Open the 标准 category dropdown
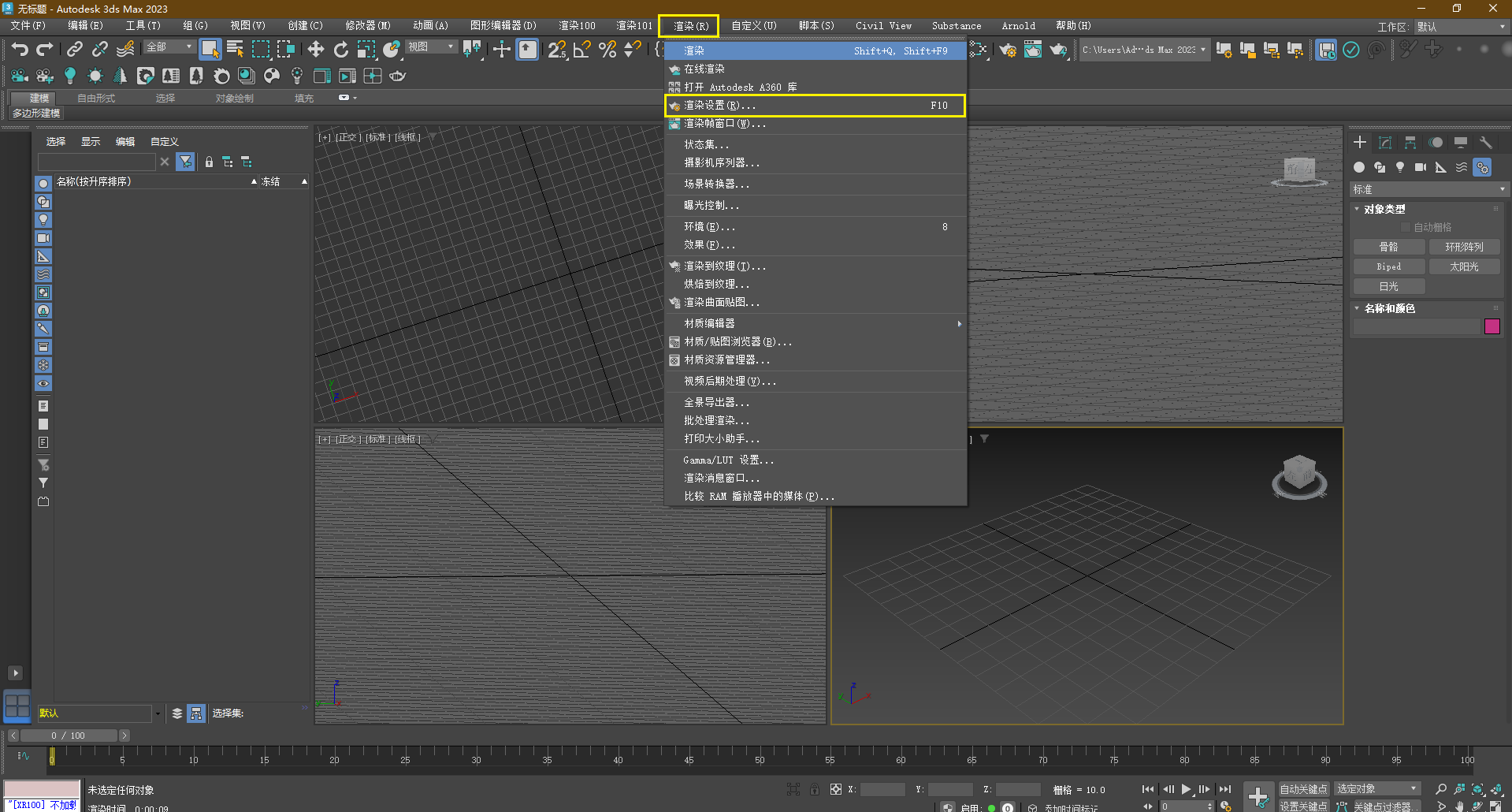The width and height of the screenshot is (1512, 812). 1429,189
